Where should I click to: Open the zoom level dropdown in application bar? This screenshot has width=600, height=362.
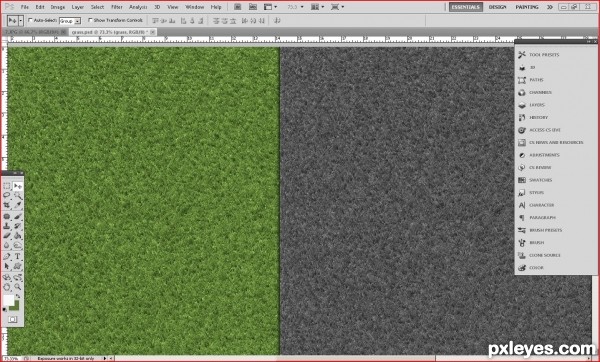point(295,7)
